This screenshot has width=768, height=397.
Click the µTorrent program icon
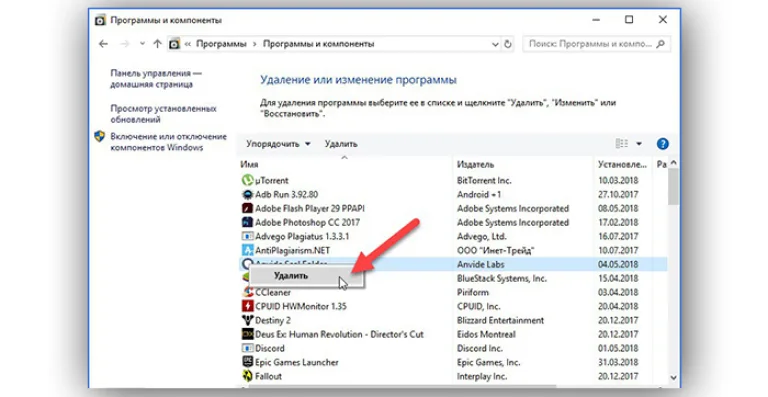point(247,181)
